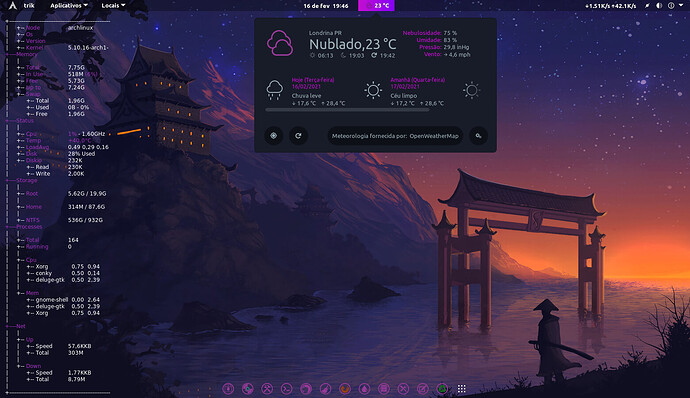The image size is (690, 398).
Task: Click the Conky Down Total 8,79M row
Action: click(x=56, y=379)
